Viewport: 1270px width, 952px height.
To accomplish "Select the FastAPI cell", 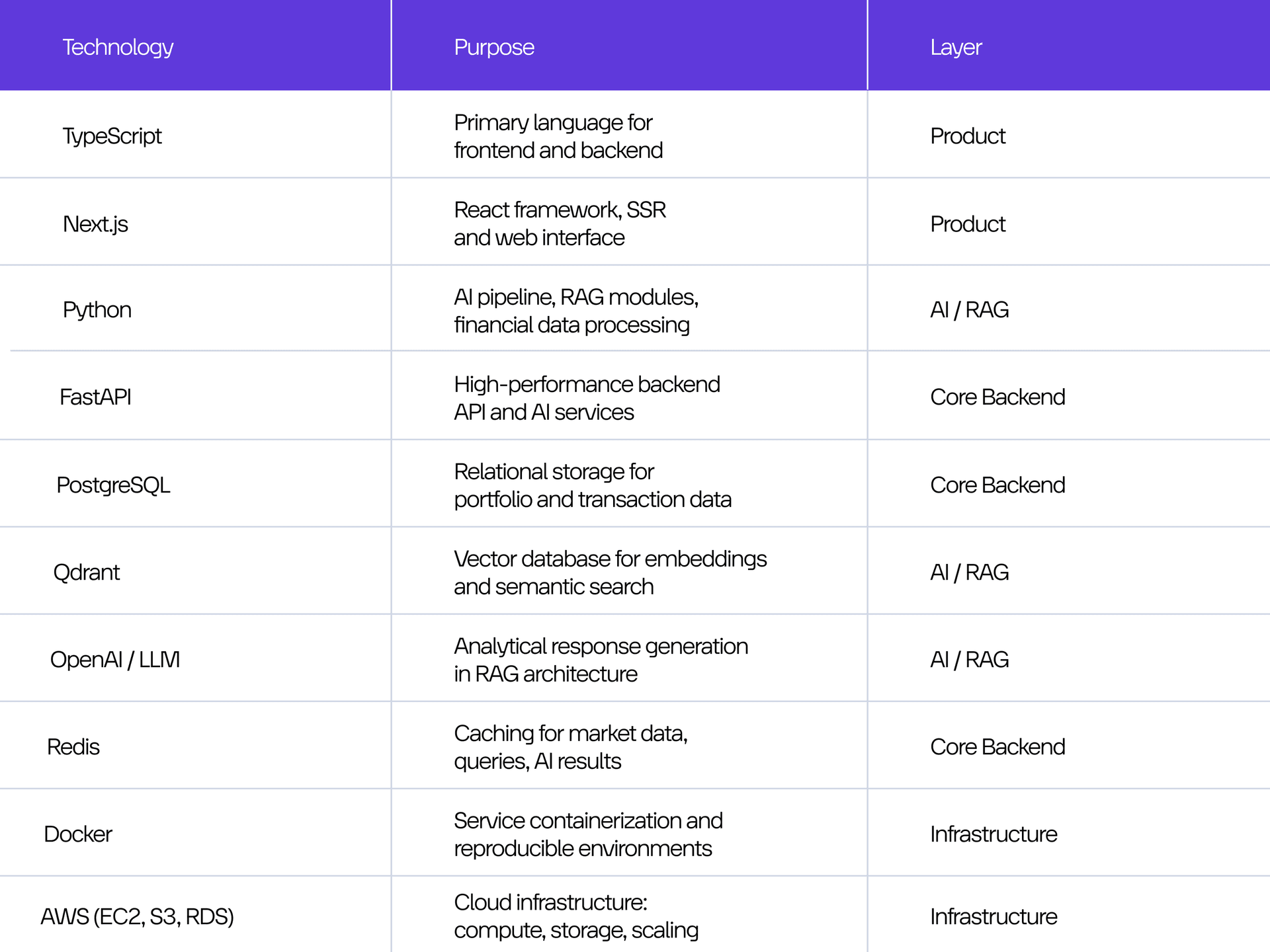I will click(95, 397).
